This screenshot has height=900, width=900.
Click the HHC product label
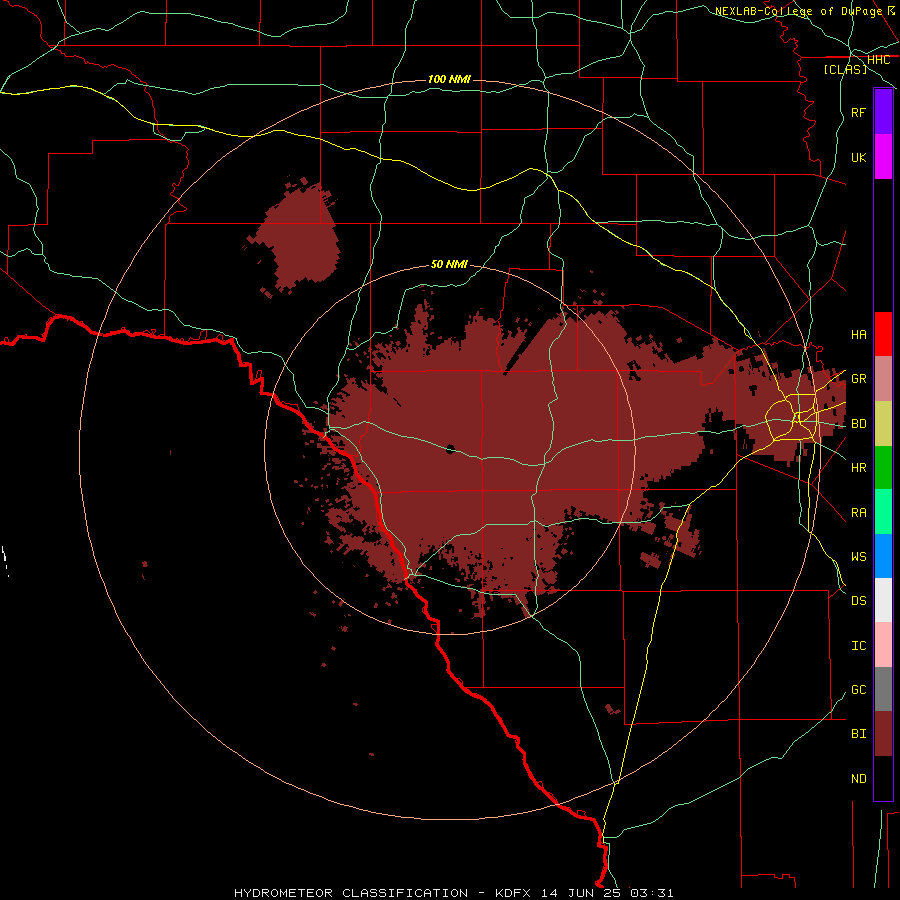coord(878,60)
